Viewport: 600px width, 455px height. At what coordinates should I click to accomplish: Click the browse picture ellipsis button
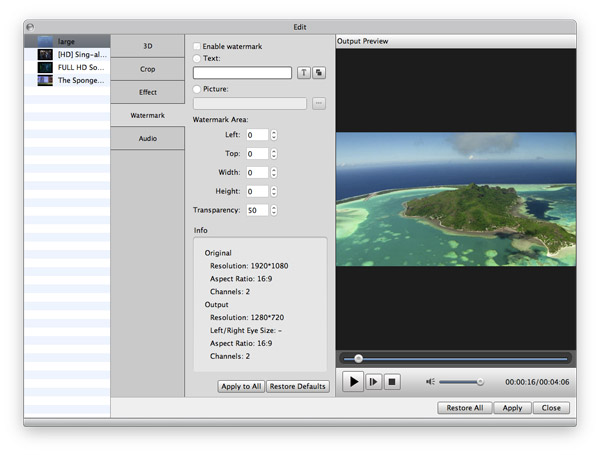pos(319,103)
